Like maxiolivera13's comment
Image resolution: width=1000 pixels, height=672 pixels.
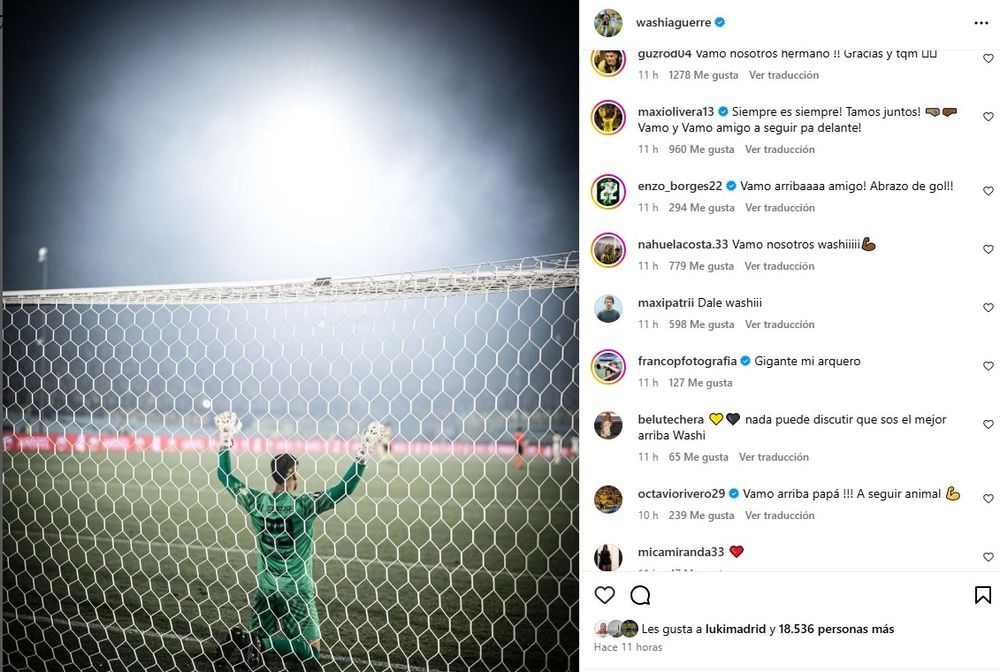(x=988, y=117)
